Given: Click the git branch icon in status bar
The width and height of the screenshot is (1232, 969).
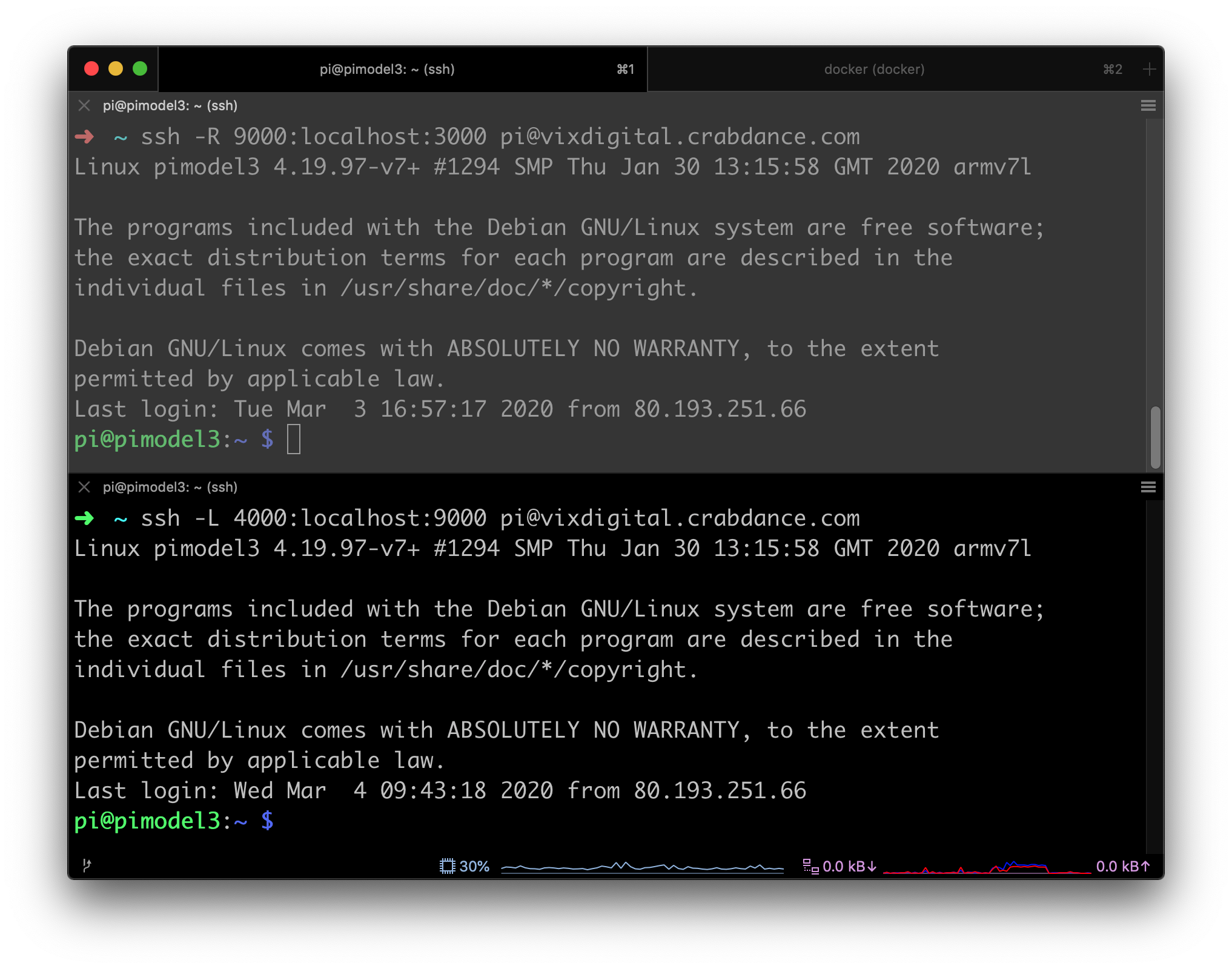Looking at the screenshot, I should pos(87,865).
